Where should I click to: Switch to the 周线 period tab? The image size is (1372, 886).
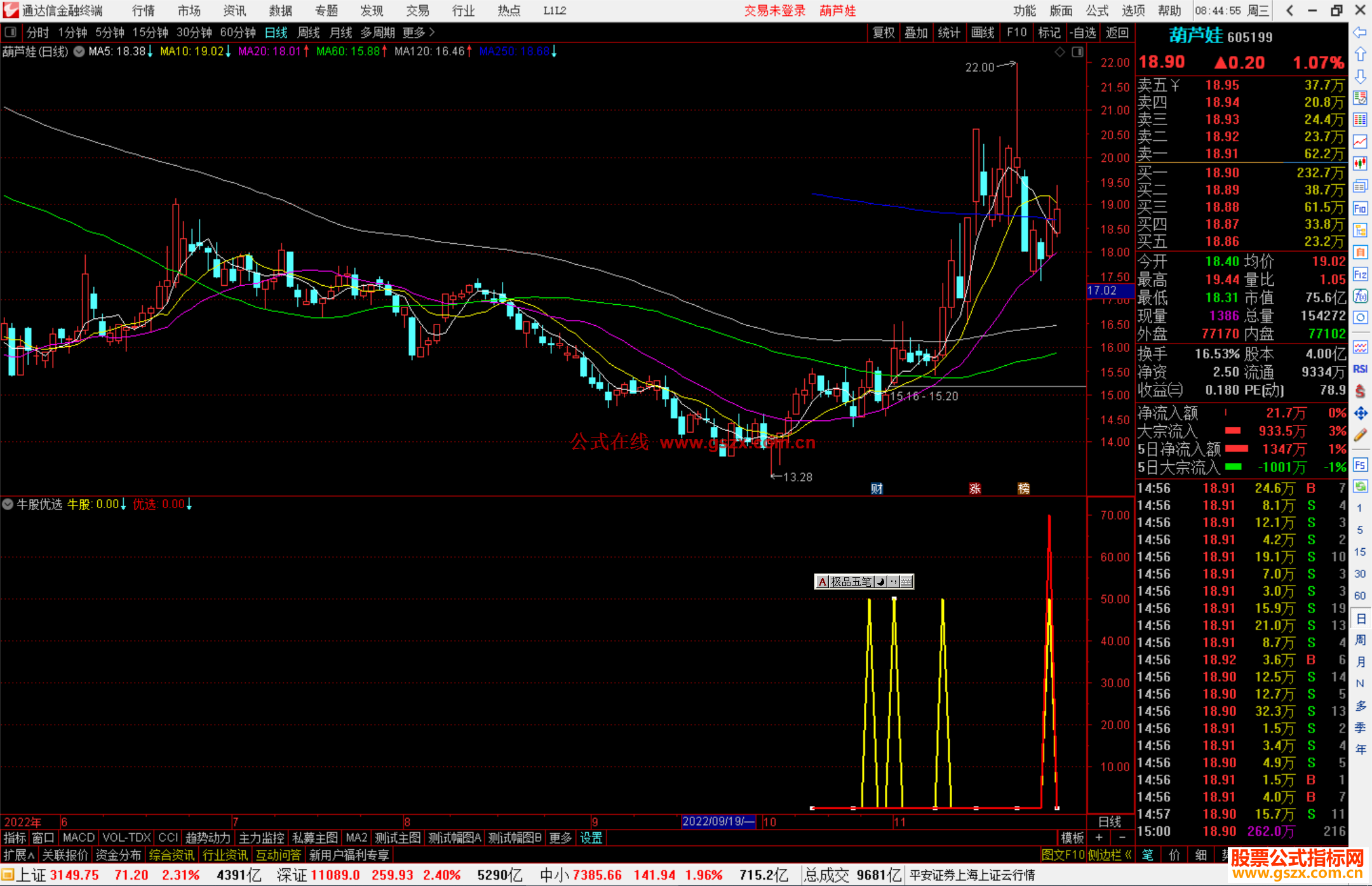pos(309,32)
